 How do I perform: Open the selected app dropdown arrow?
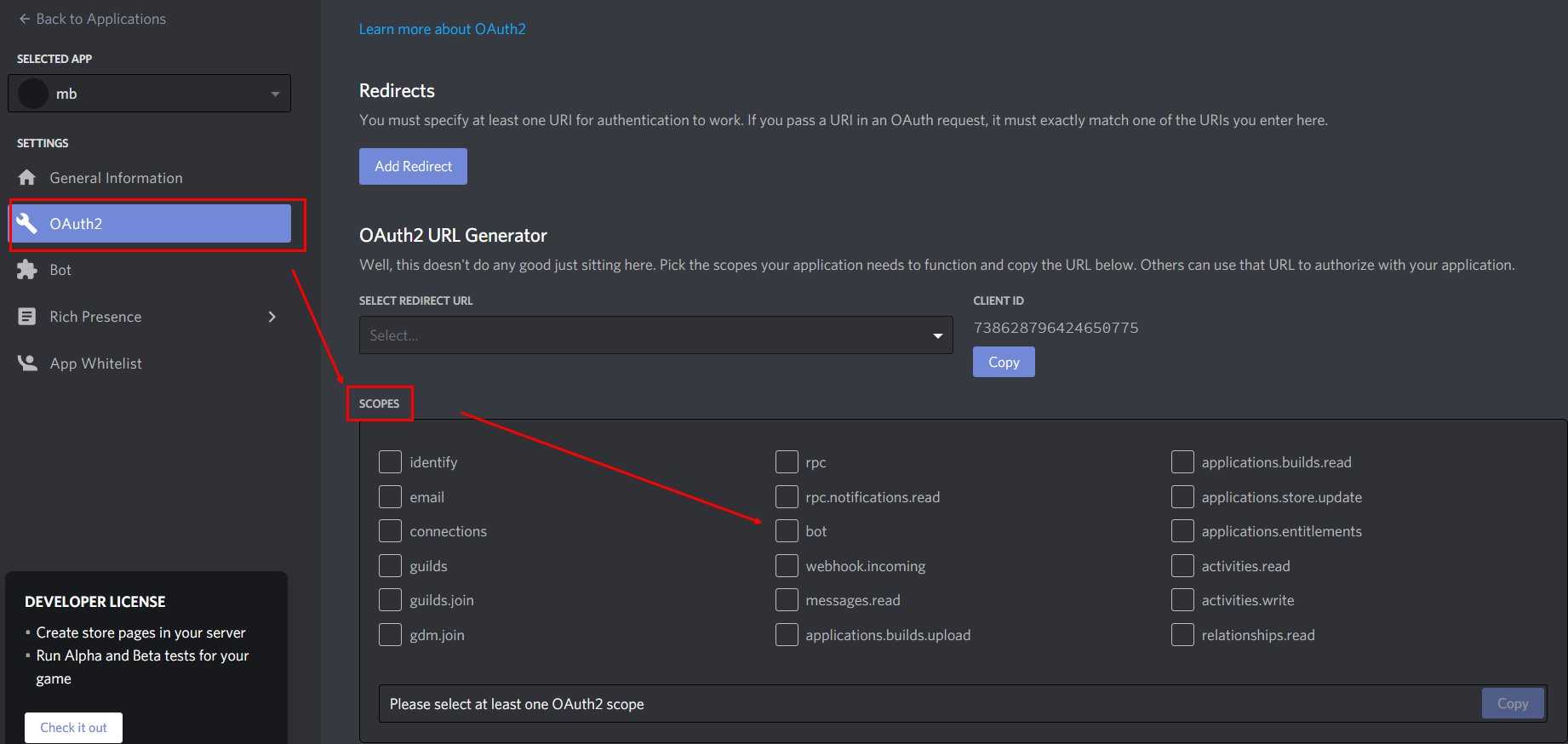(x=275, y=94)
